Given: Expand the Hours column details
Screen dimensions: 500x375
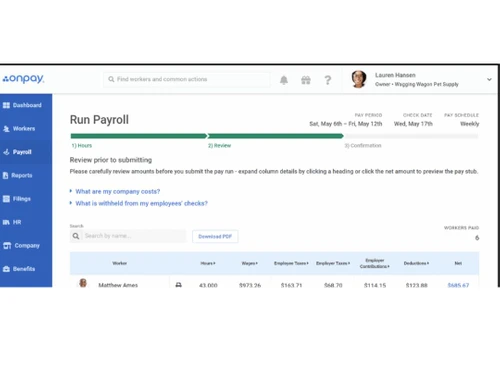Looking at the screenshot, I should point(208,263).
